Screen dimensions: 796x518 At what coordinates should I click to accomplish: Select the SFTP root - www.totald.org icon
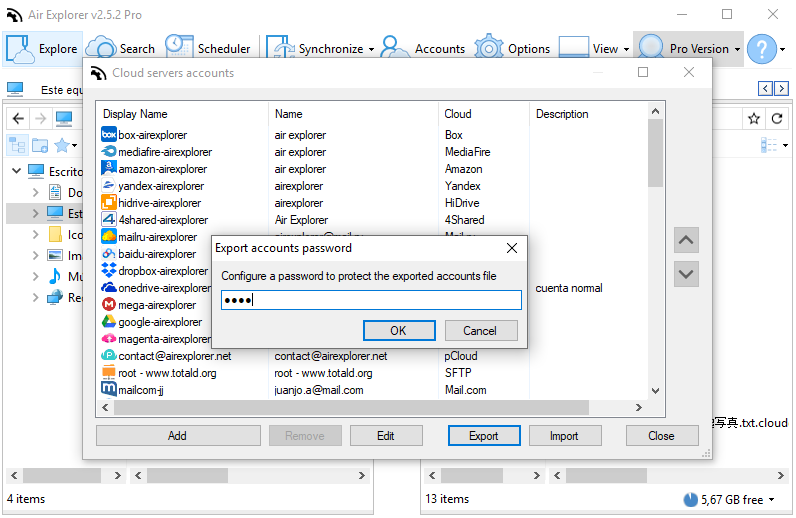[x=109, y=372]
